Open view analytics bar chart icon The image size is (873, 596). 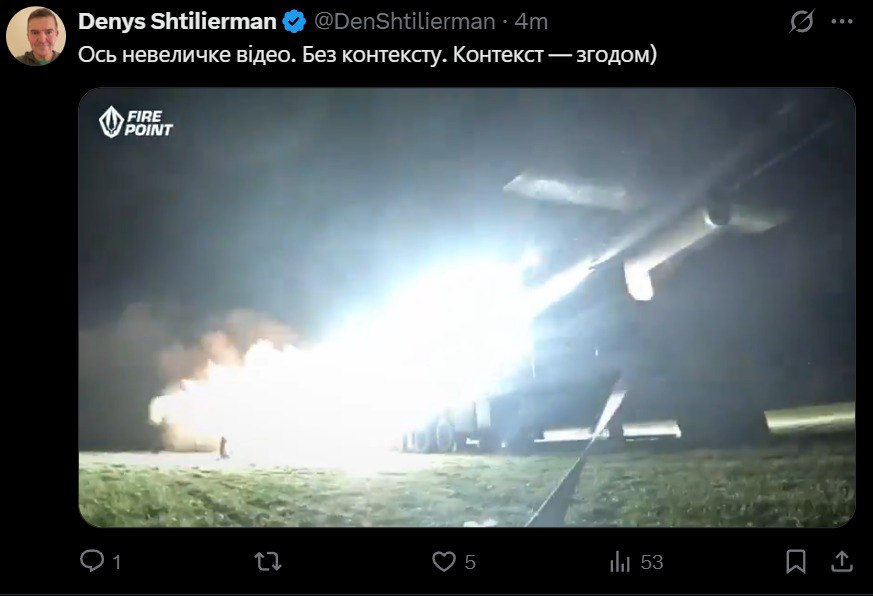point(620,561)
